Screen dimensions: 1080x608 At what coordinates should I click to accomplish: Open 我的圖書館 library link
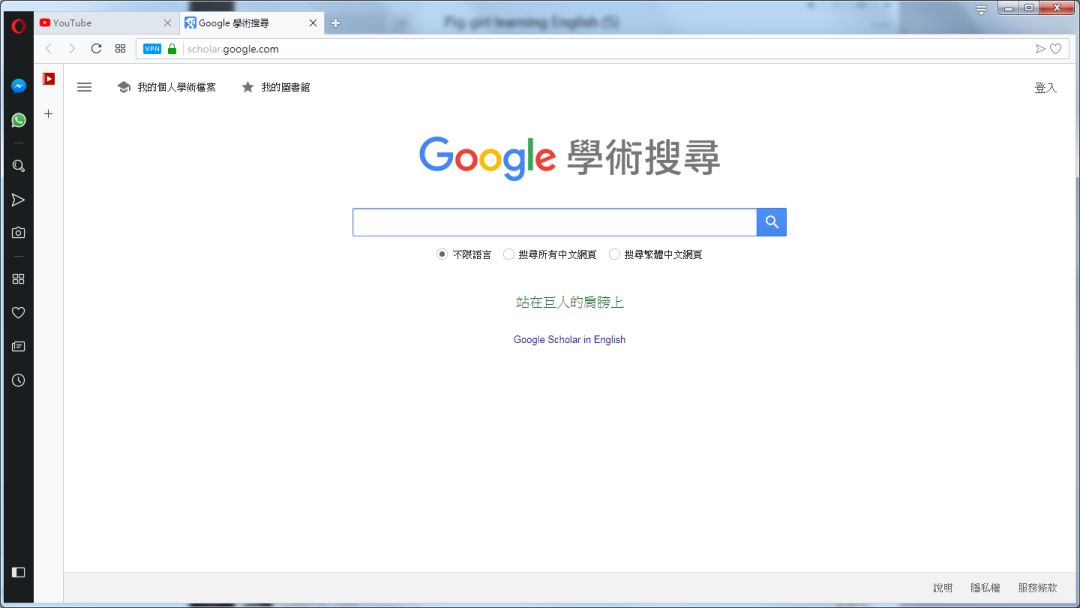tap(276, 87)
